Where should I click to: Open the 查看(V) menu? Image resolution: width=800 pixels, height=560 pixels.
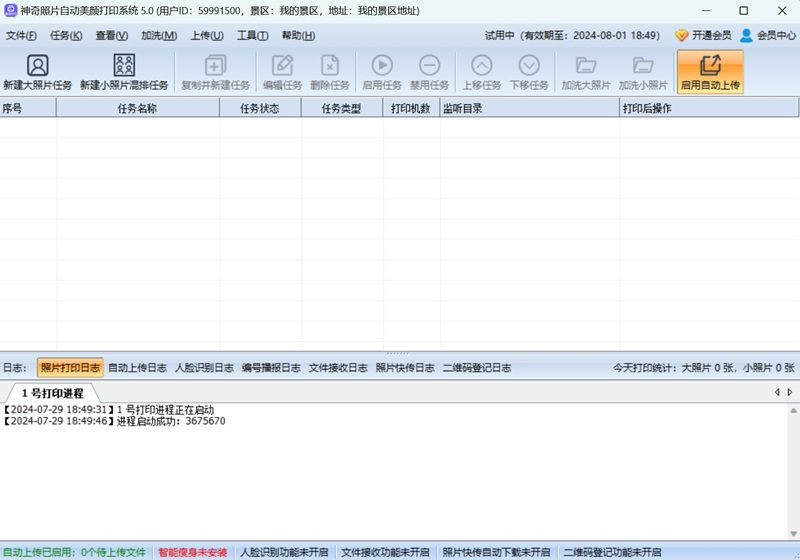tap(112, 36)
